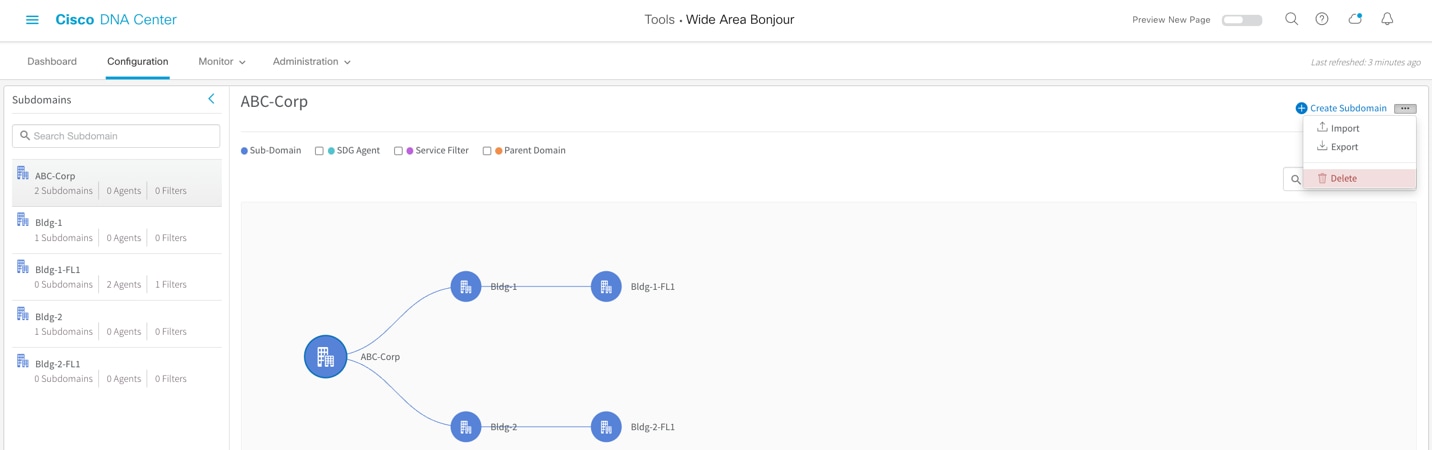Select the Bldg-1-FL1 node in topology

coord(606,287)
